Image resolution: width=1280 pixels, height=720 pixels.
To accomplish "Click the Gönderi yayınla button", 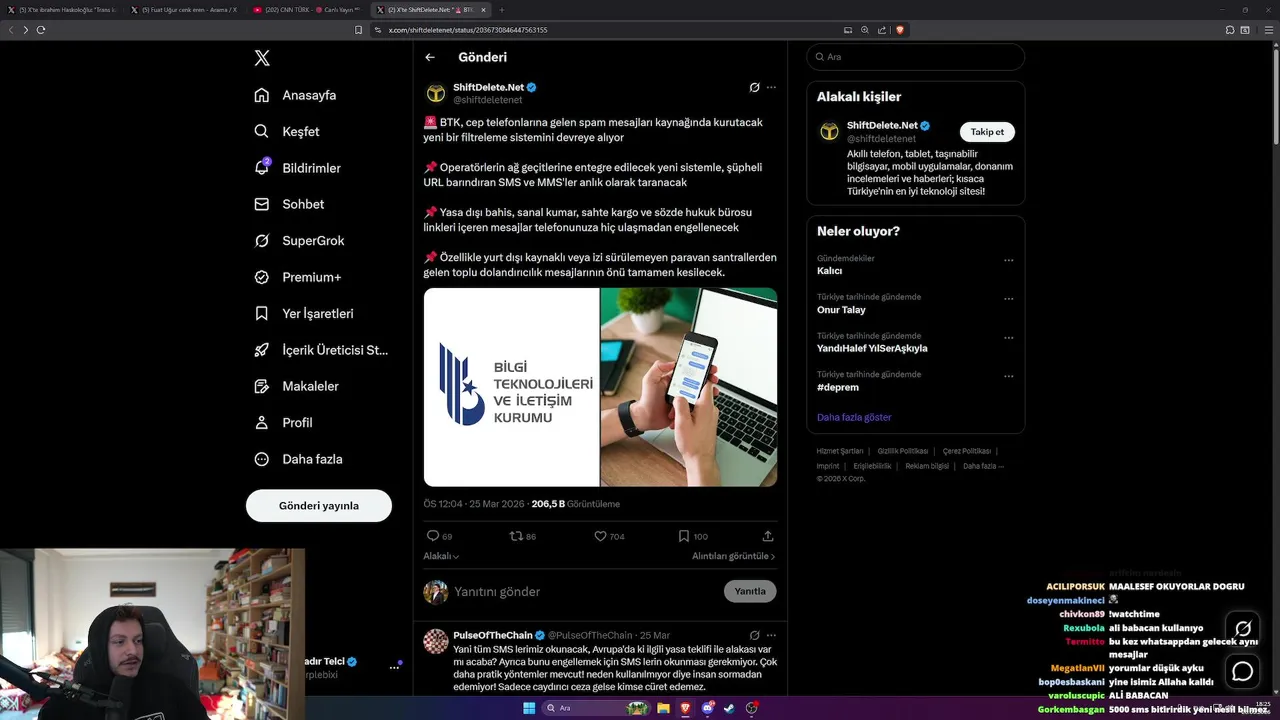I will coord(319,505).
